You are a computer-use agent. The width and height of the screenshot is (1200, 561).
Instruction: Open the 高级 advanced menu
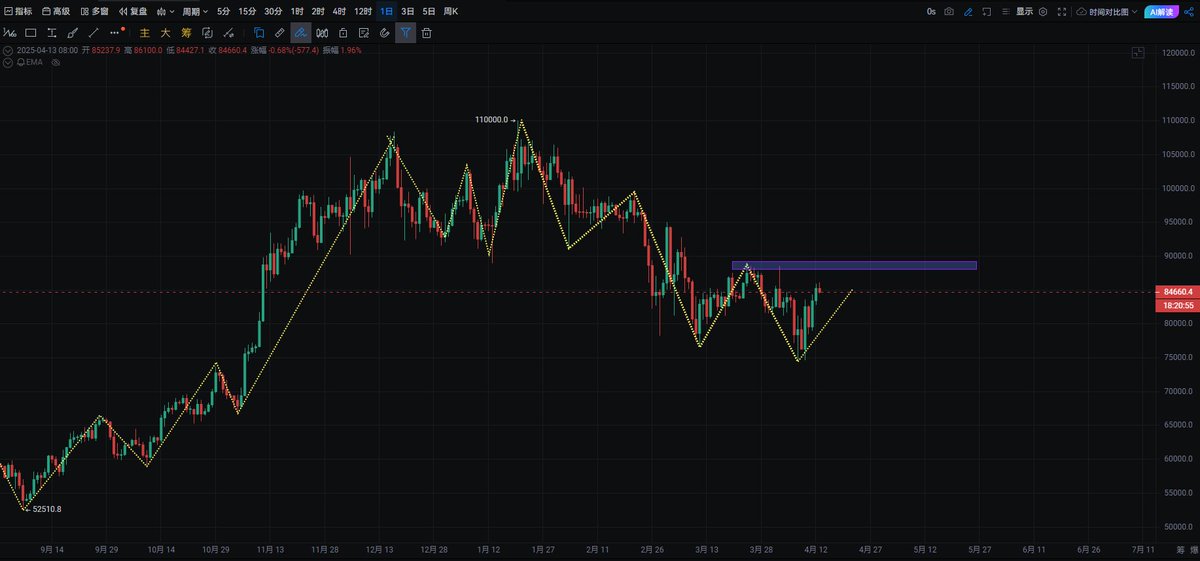(x=55, y=11)
